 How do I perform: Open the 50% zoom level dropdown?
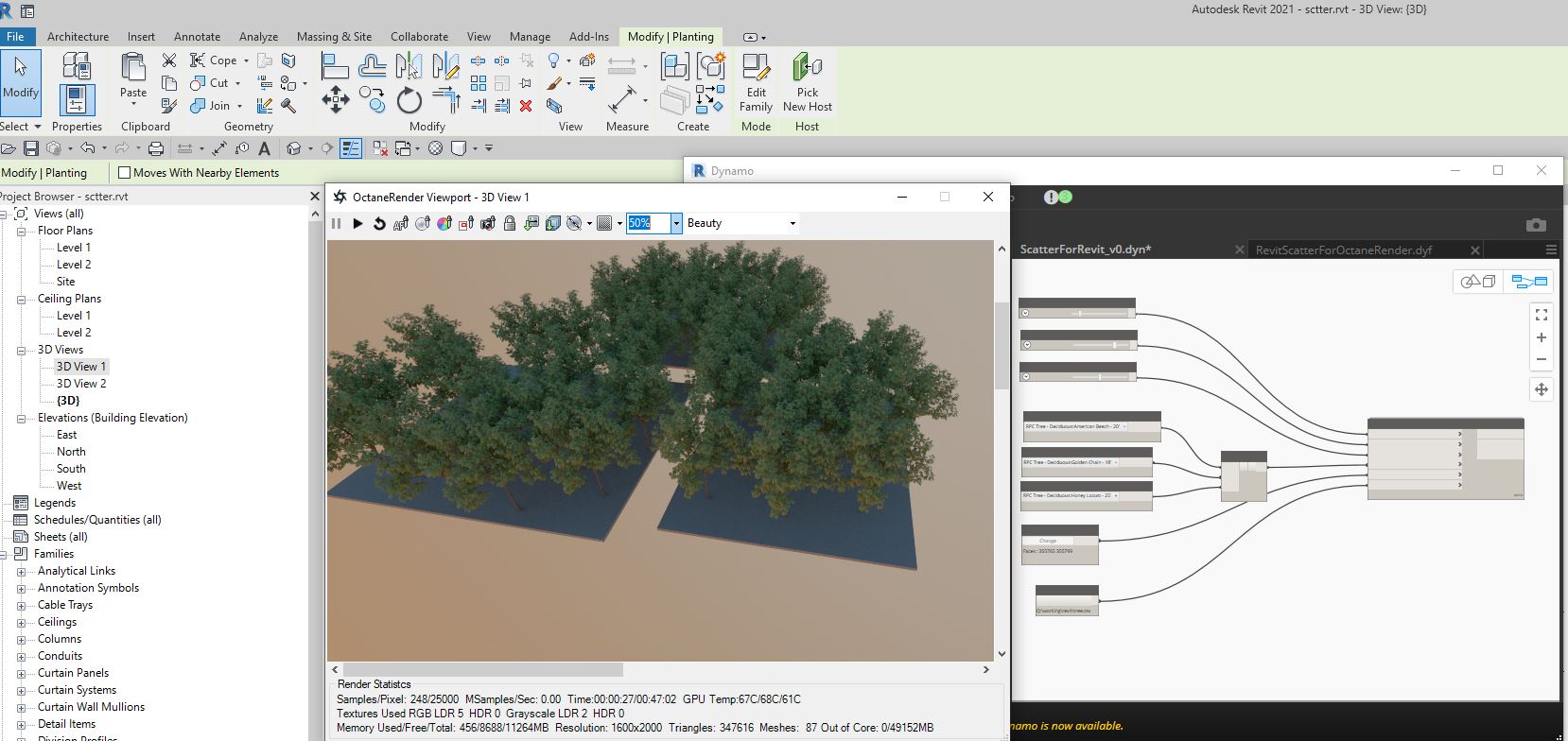coord(676,223)
